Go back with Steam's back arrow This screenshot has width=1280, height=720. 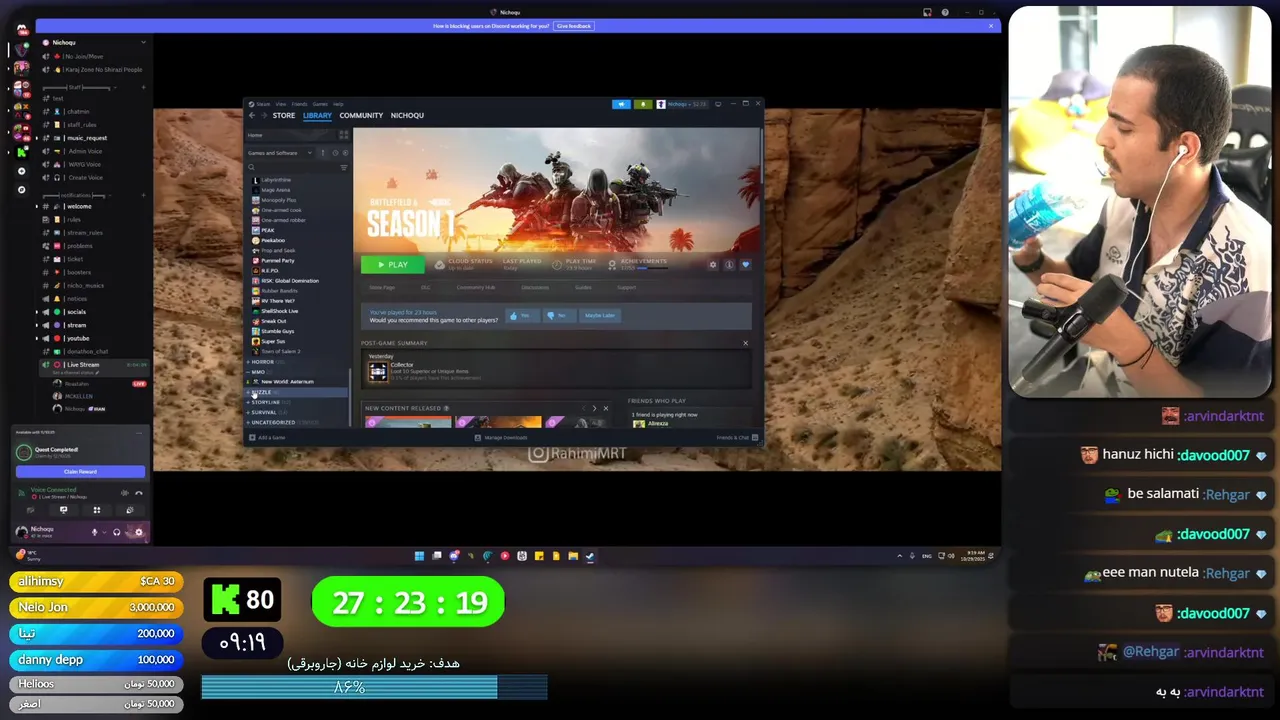pos(252,115)
